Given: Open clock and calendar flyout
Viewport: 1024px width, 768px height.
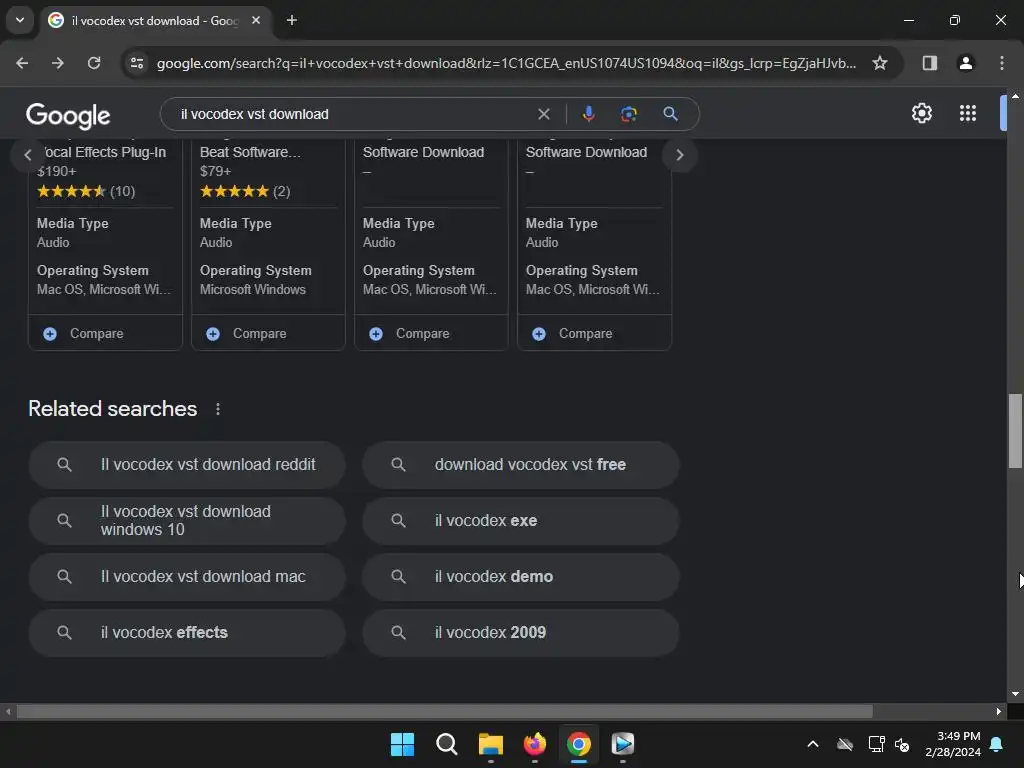Looking at the screenshot, I should pos(953,744).
